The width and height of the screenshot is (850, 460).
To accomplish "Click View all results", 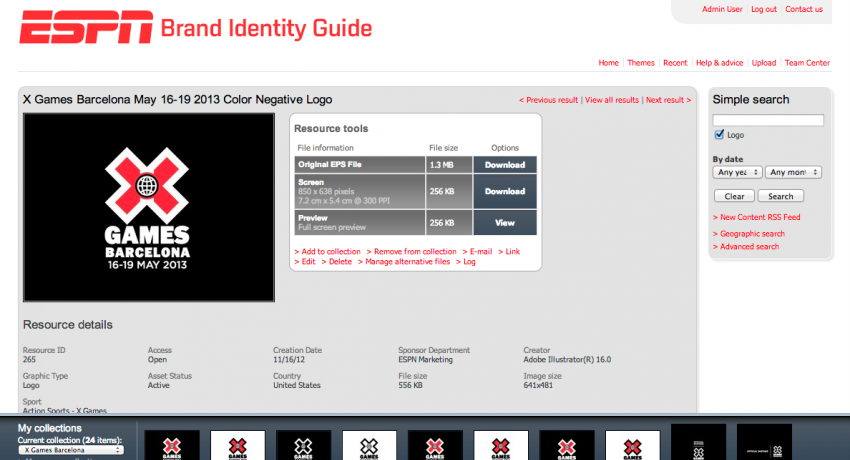I will pos(611,100).
